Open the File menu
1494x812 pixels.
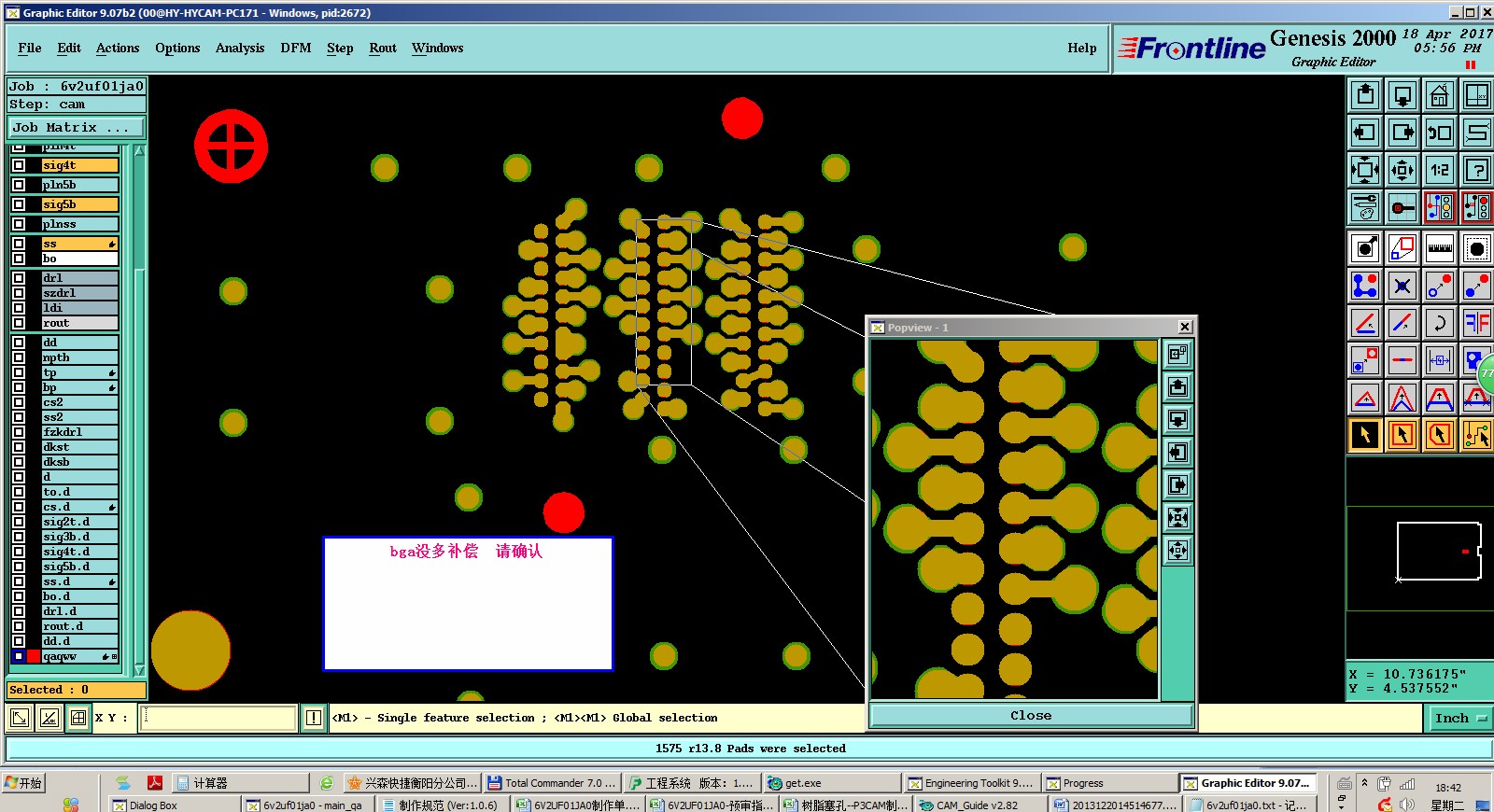tap(30, 48)
